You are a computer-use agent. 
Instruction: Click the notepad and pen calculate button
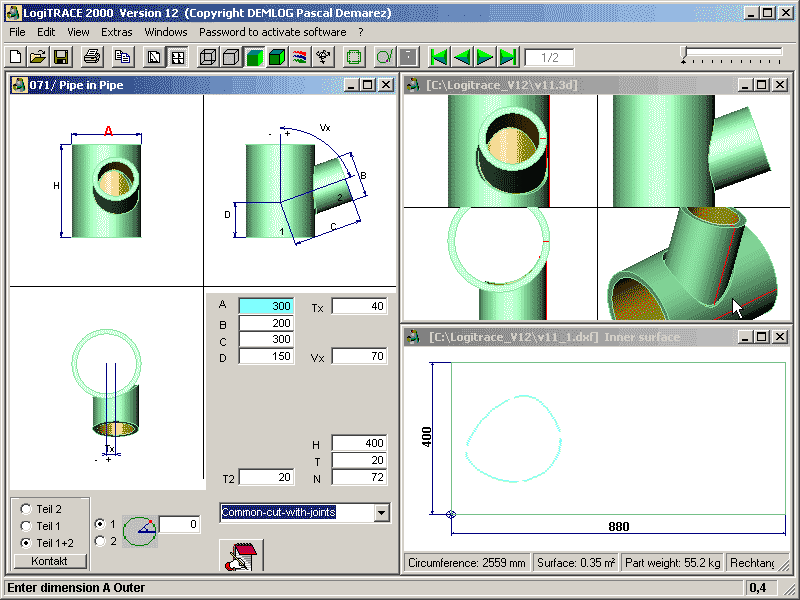pos(241,556)
